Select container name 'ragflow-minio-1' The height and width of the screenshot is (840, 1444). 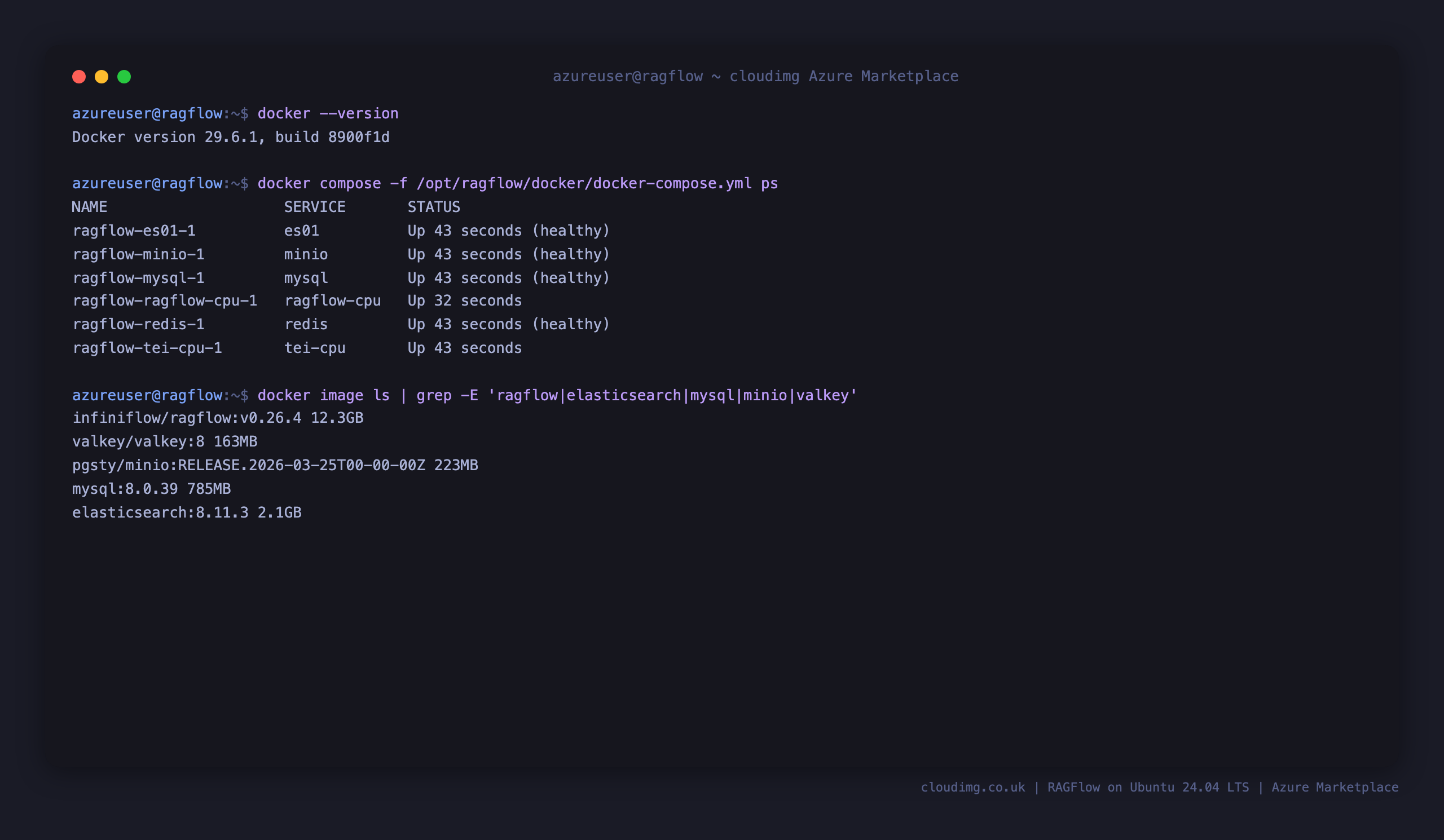tap(138, 254)
